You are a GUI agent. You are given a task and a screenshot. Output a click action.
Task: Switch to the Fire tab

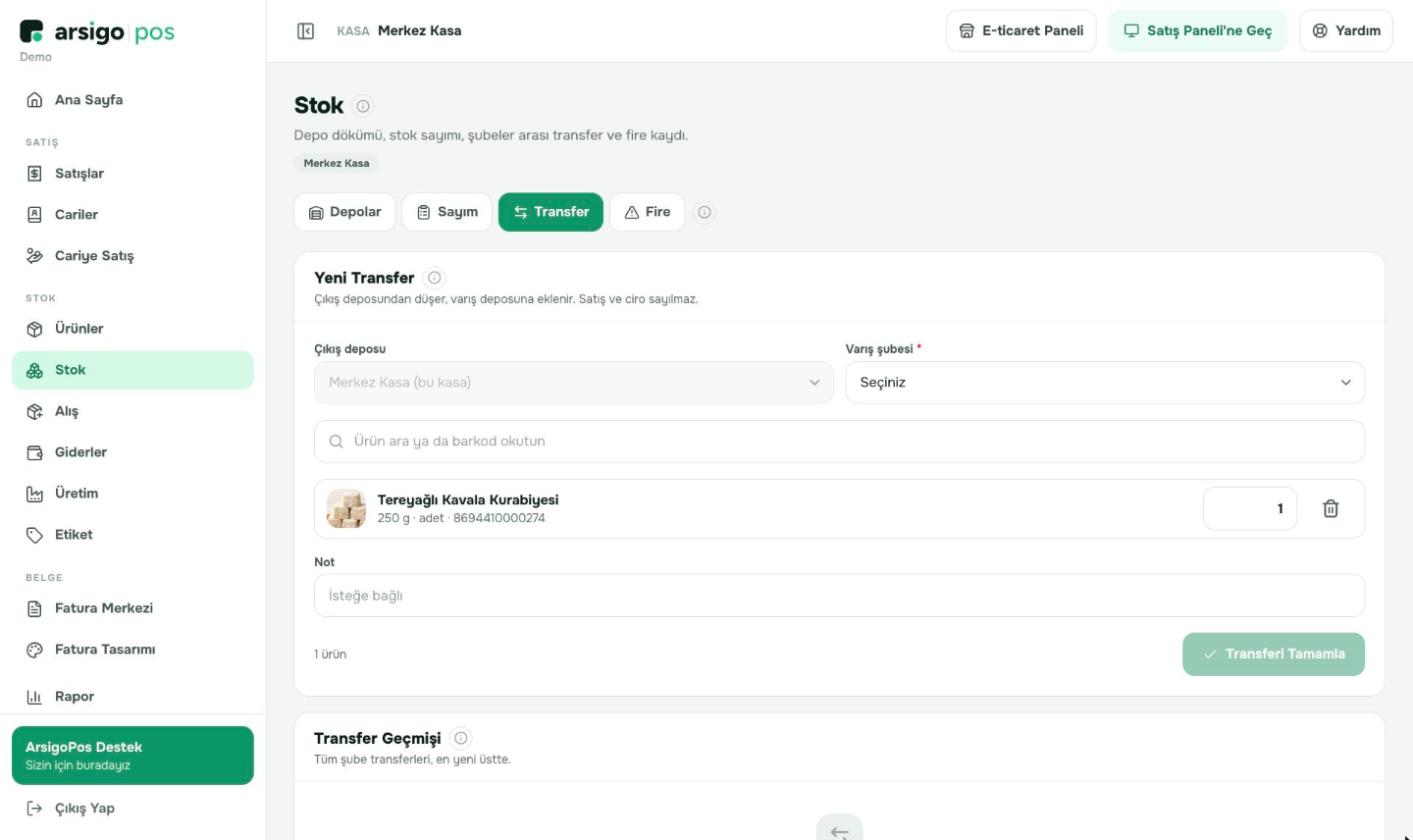click(647, 212)
